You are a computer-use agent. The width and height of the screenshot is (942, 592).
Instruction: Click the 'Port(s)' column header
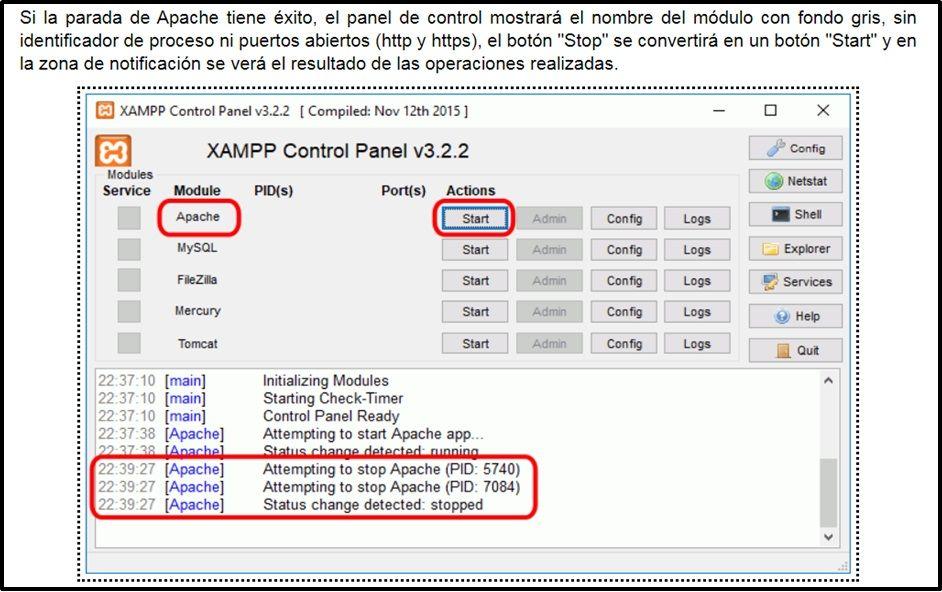pyautogui.click(x=404, y=191)
